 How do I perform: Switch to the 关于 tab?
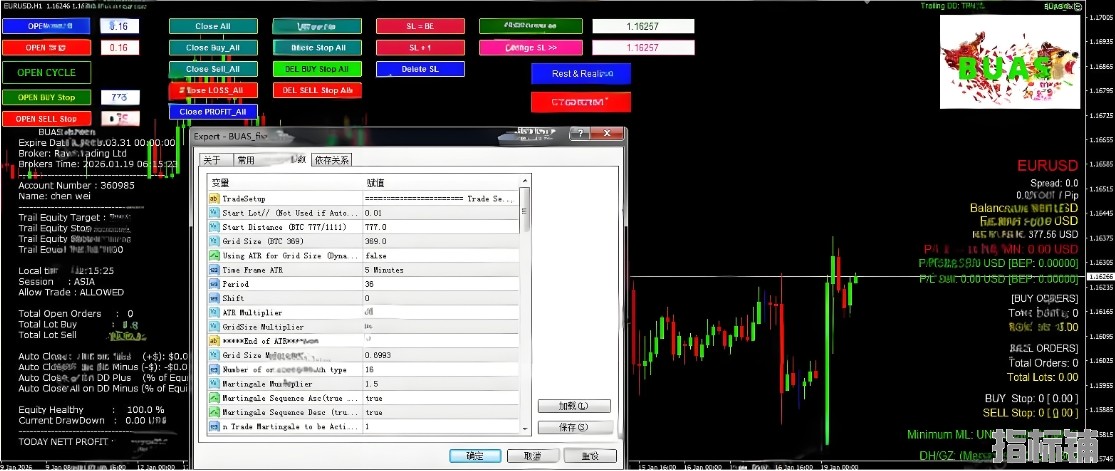click(212, 160)
